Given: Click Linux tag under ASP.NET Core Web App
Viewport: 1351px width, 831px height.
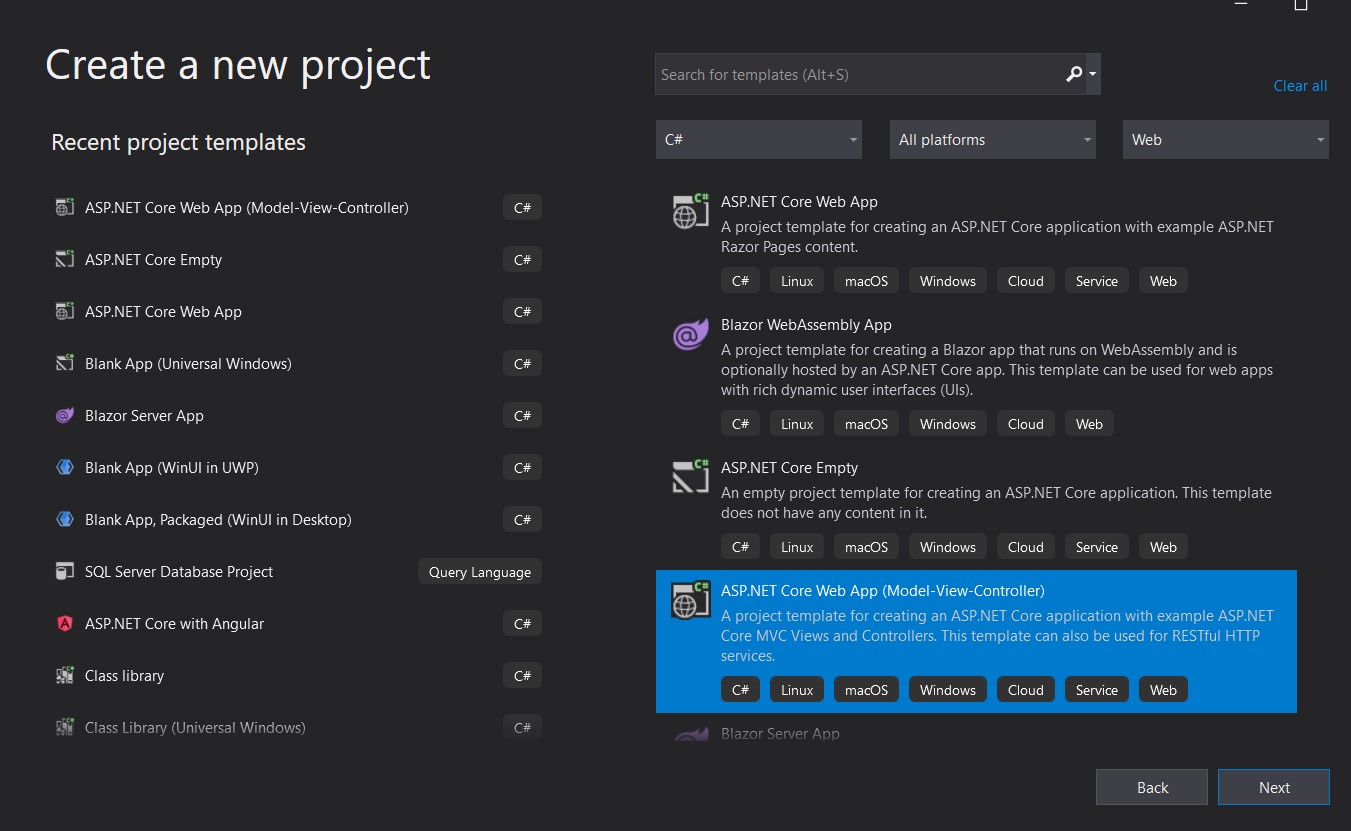Looking at the screenshot, I should [x=797, y=281].
